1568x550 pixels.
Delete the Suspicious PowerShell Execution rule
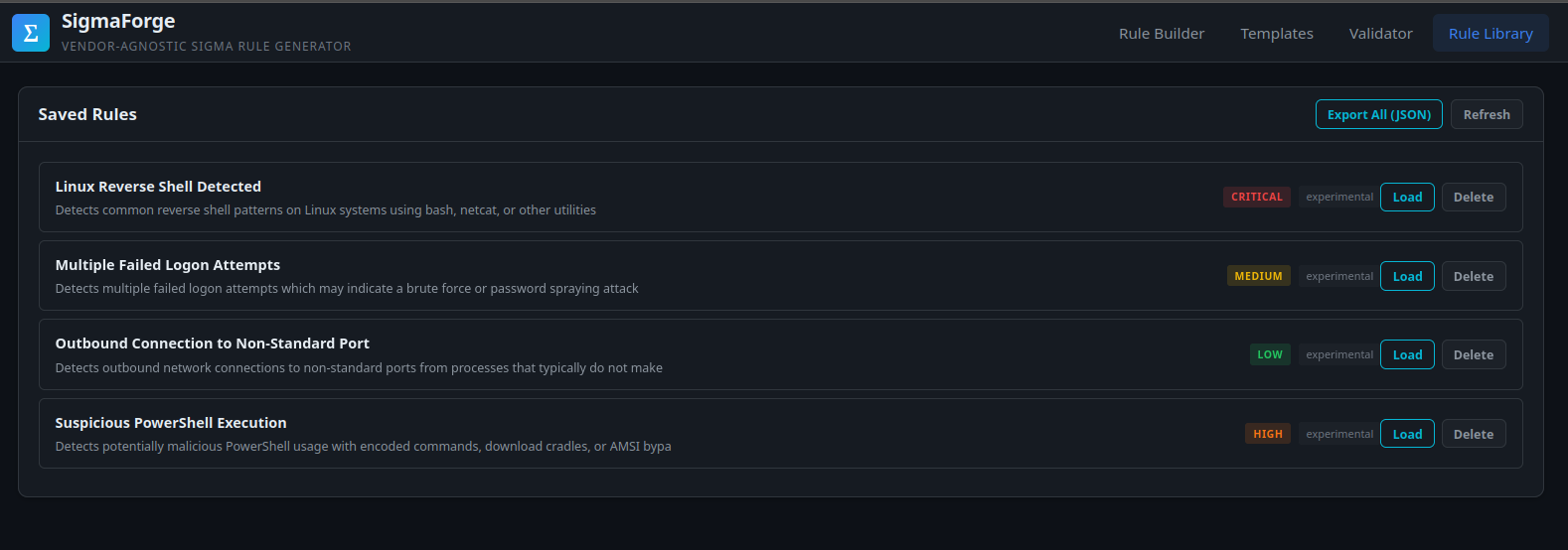pyautogui.click(x=1473, y=435)
